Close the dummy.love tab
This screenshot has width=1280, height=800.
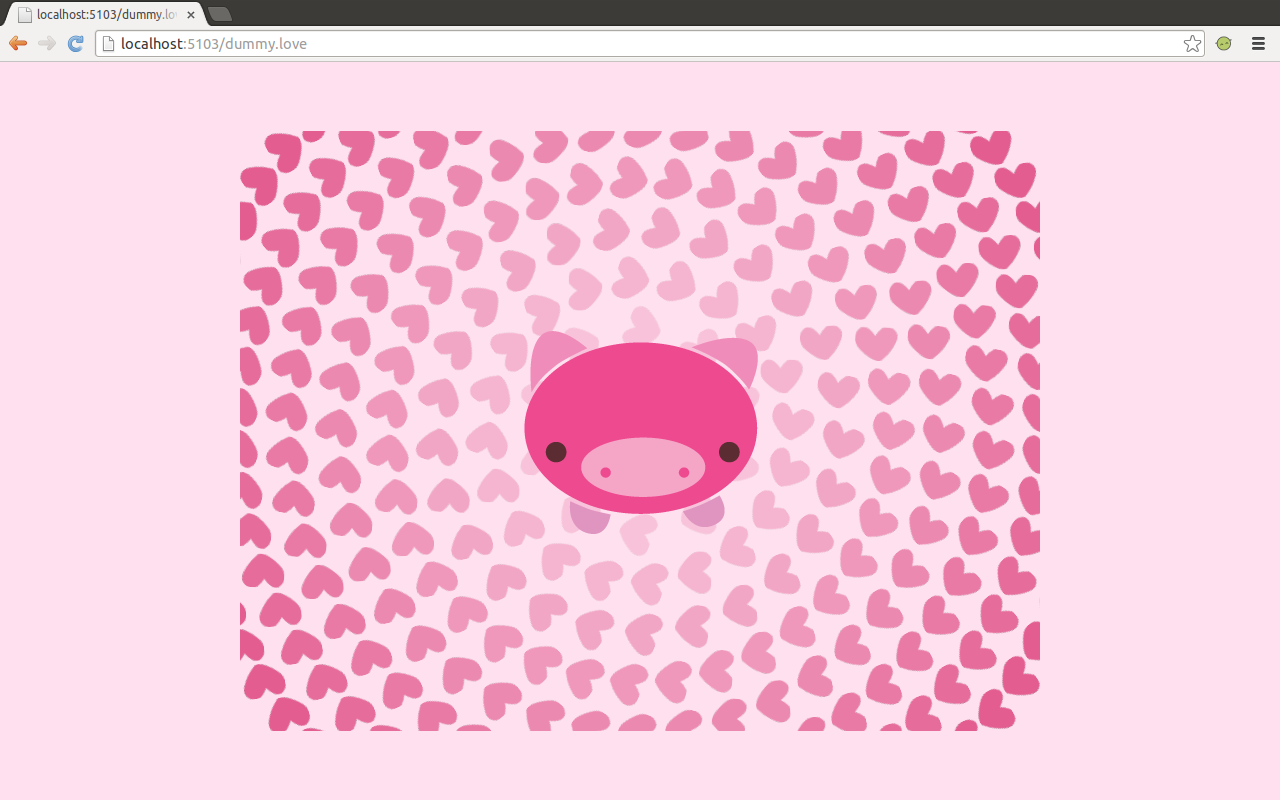point(189,14)
